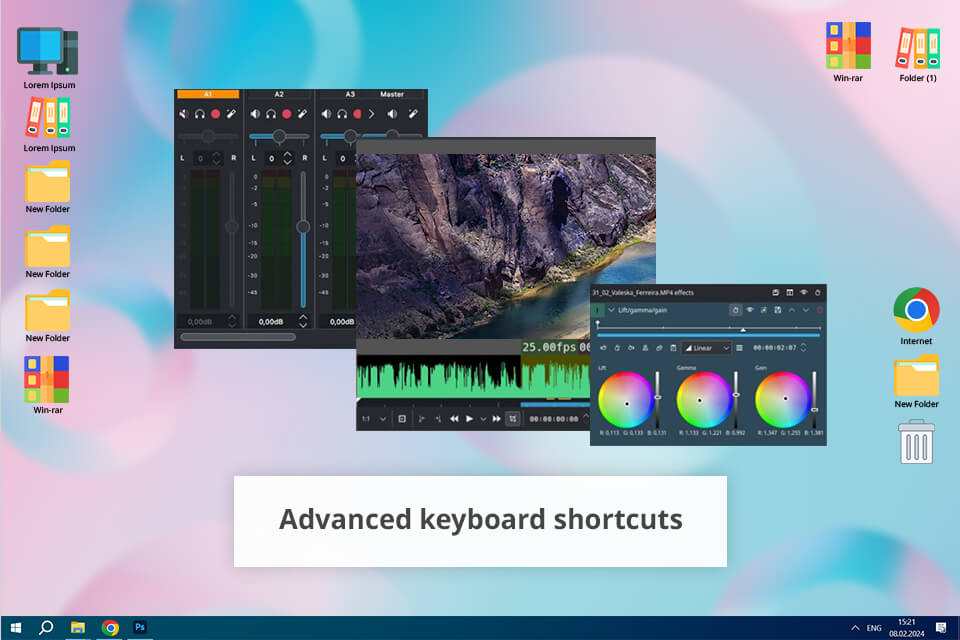Rewind playback in monitor
The height and width of the screenshot is (640, 960).
[x=454, y=419]
